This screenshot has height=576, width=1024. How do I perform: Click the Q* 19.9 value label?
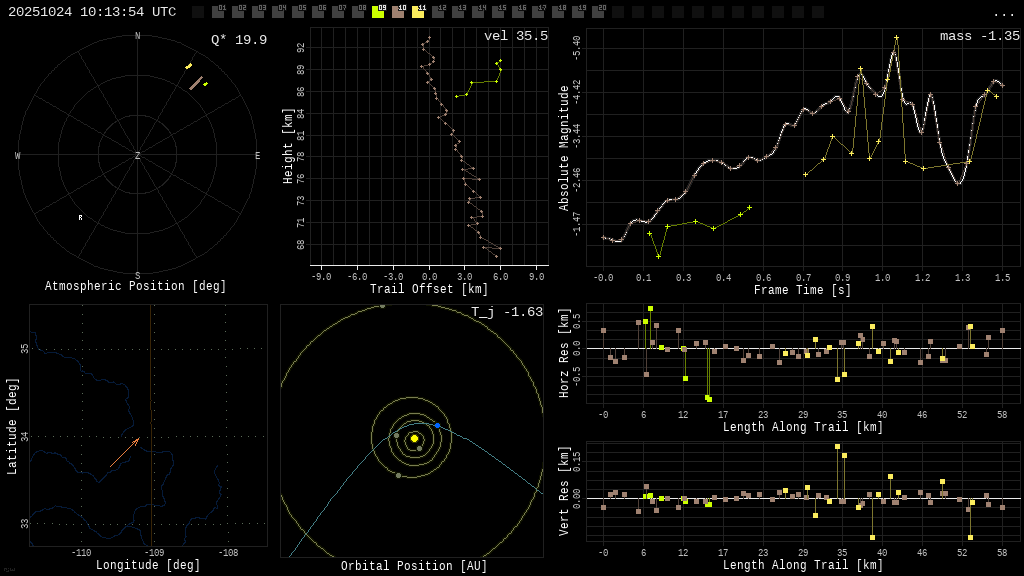[238, 40]
